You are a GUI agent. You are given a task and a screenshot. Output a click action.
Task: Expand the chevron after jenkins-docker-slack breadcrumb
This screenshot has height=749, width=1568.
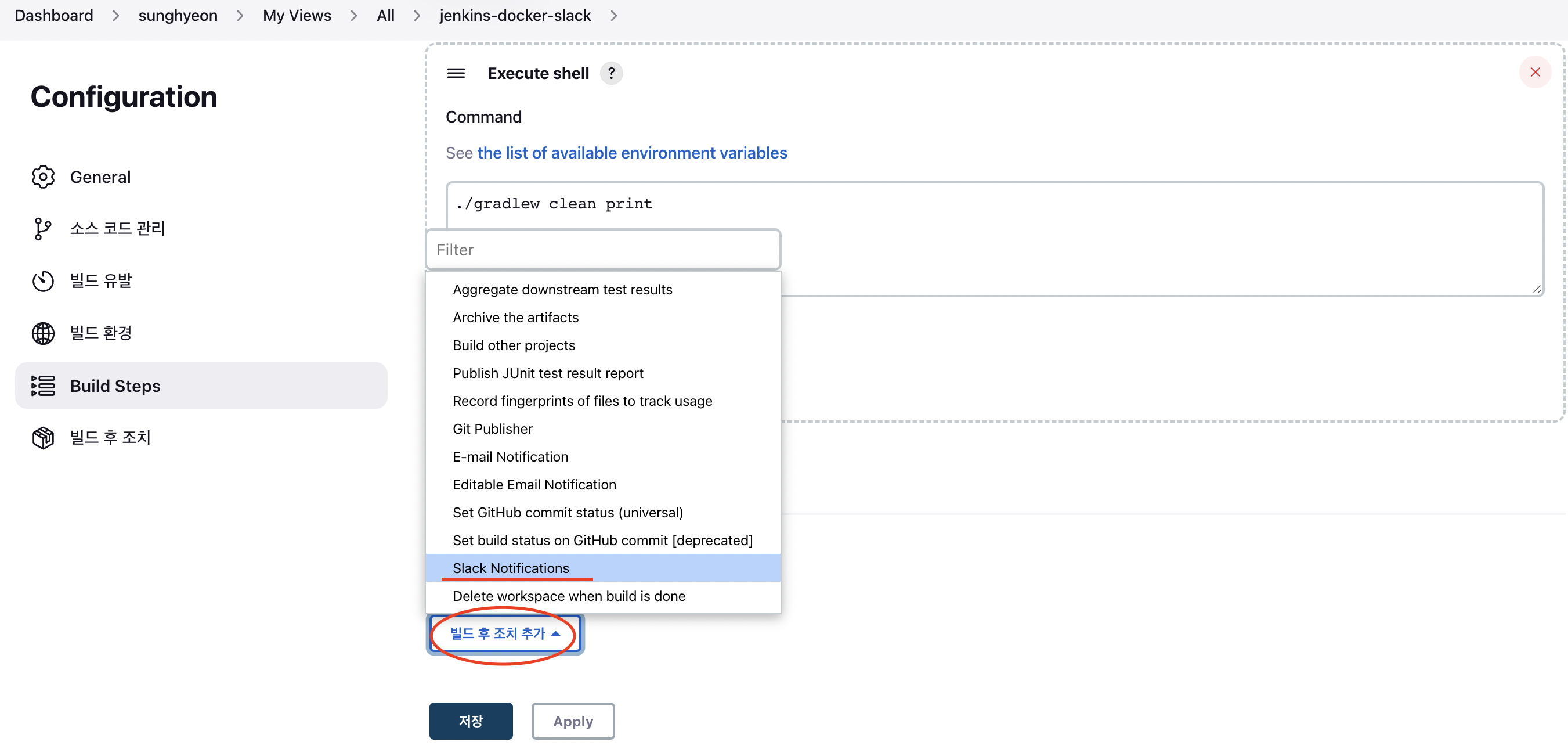click(x=613, y=16)
